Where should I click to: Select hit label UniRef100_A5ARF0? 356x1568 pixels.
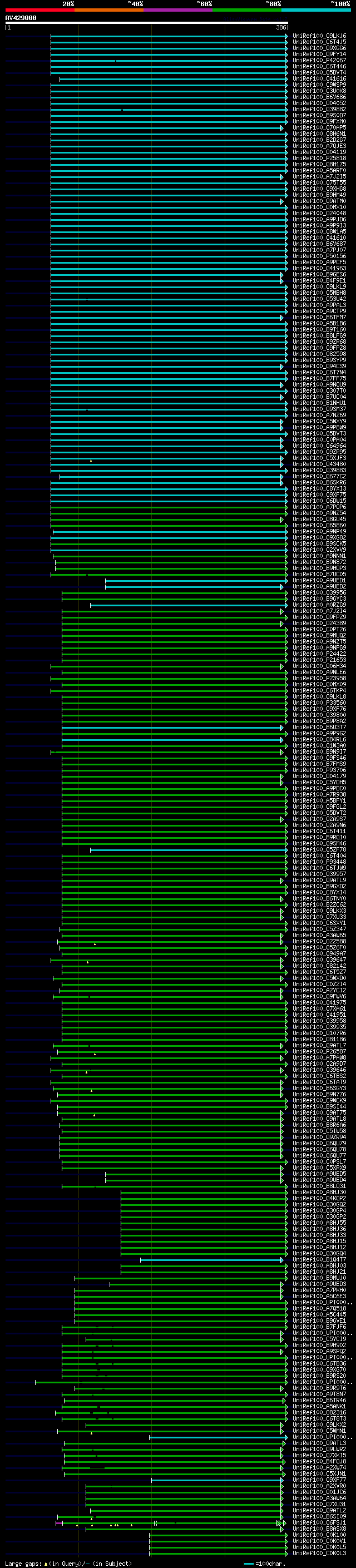[x=319, y=170]
